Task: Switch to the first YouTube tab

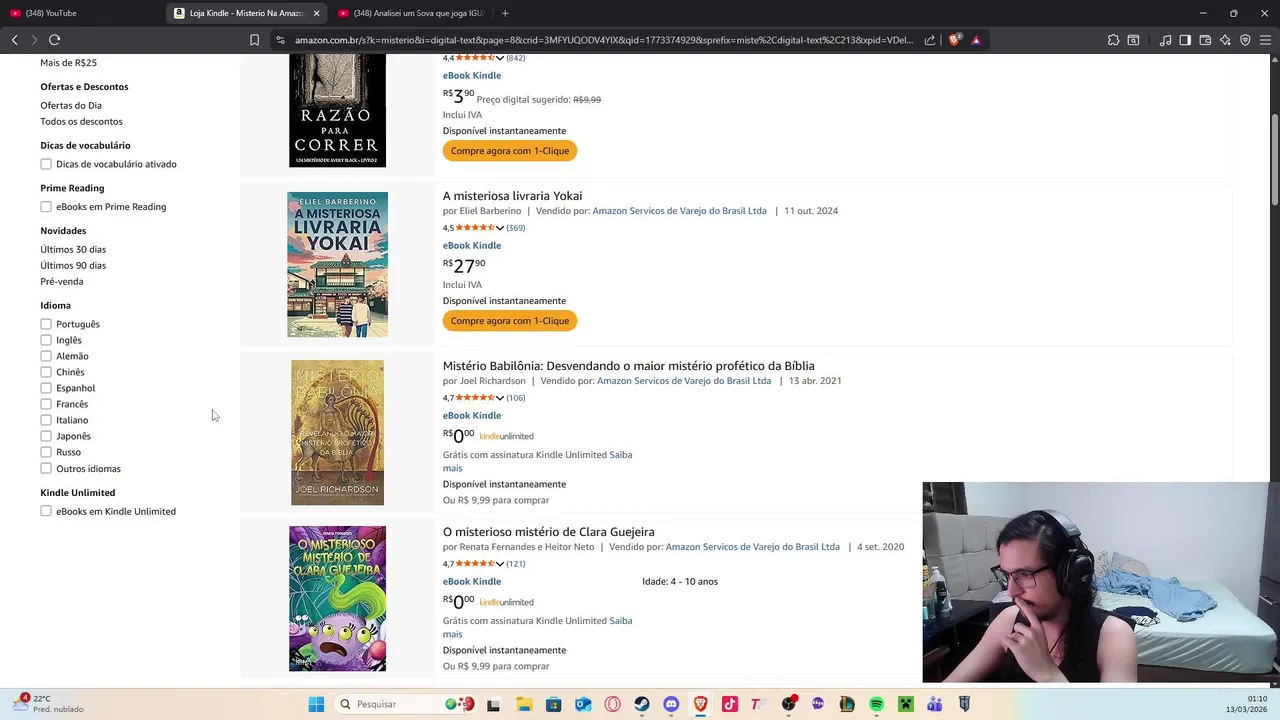Action: click(x=80, y=13)
